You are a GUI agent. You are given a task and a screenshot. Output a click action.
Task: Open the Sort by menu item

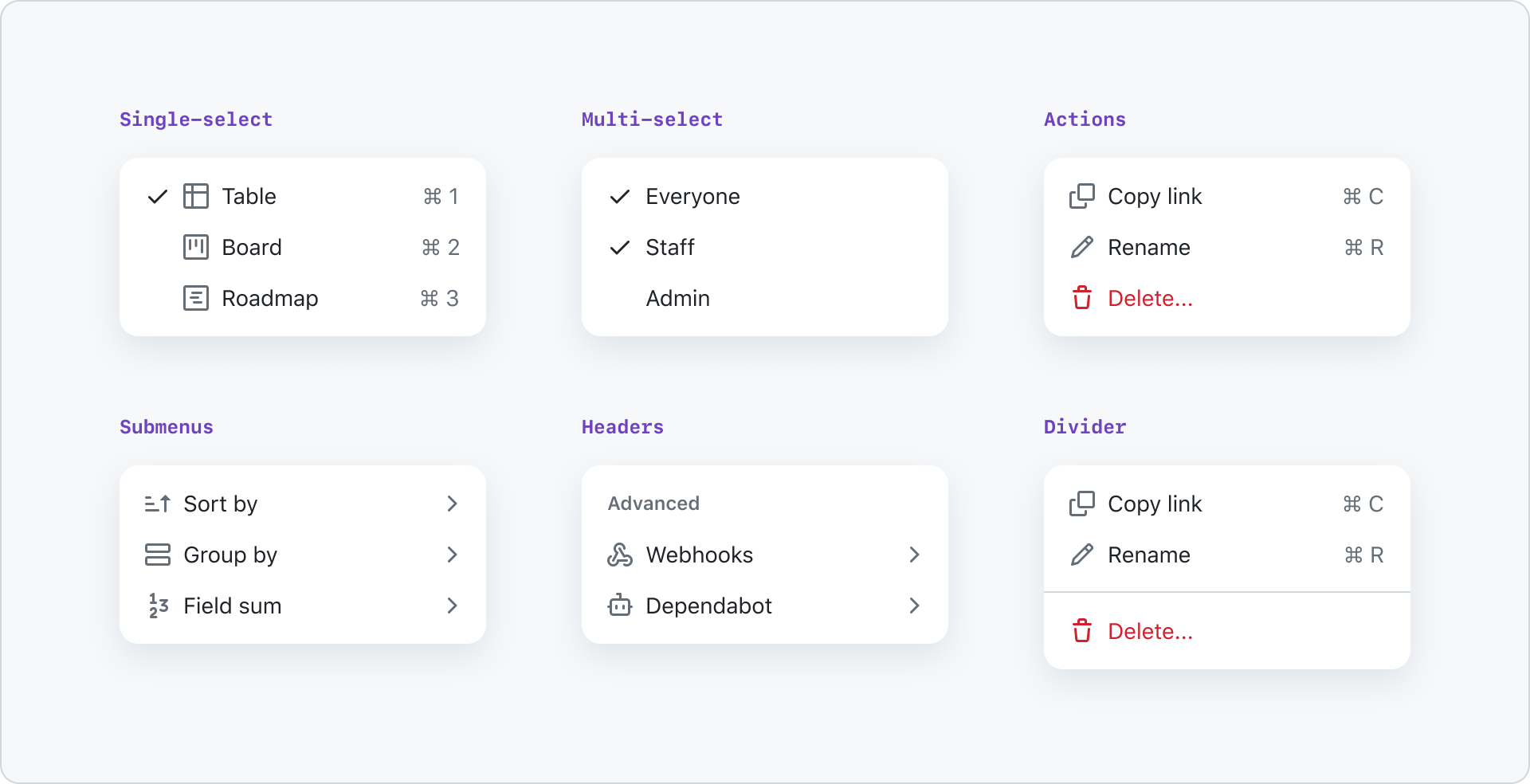tap(303, 504)
